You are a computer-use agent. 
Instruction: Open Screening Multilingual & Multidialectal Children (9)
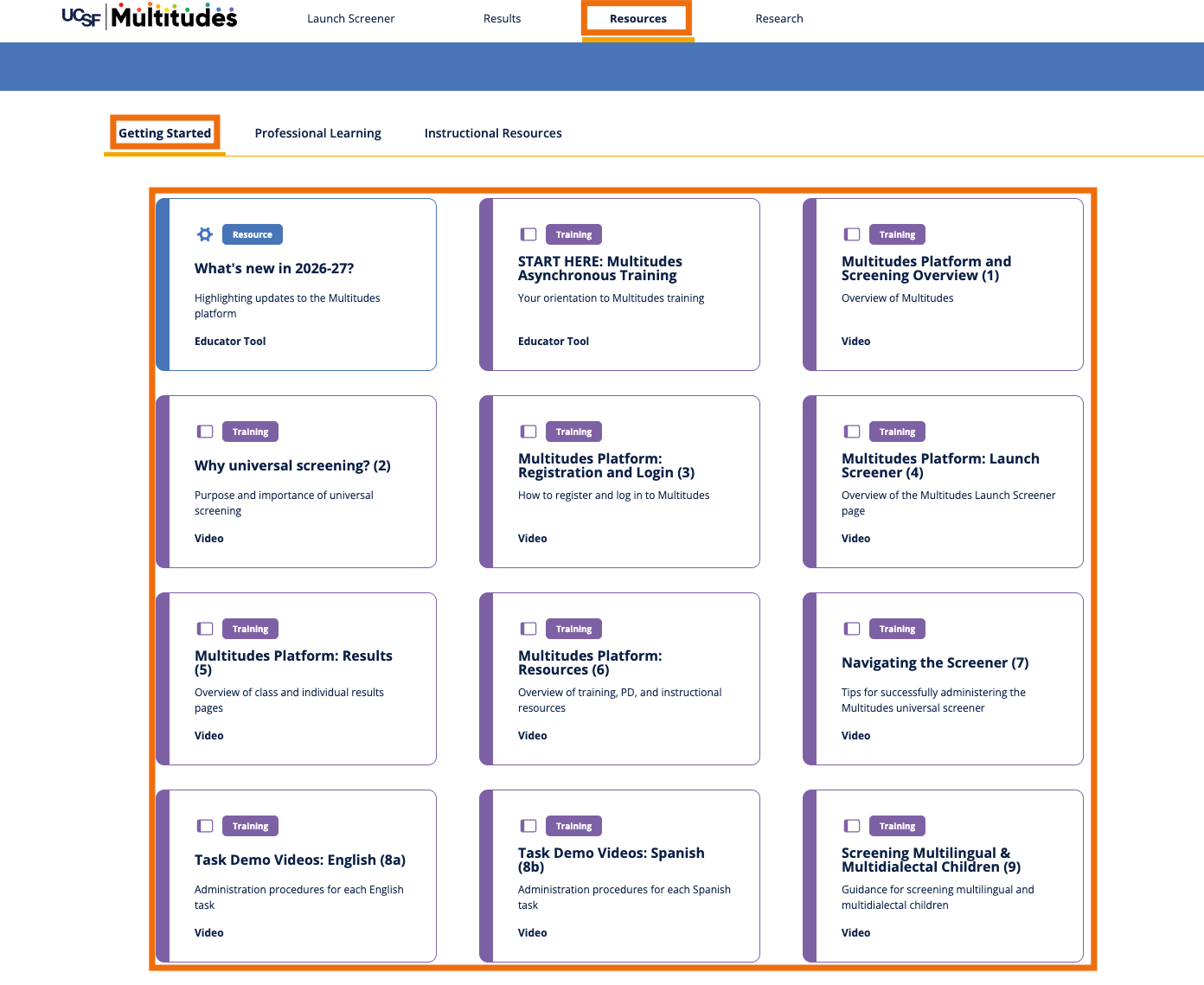tap(931, 860)
